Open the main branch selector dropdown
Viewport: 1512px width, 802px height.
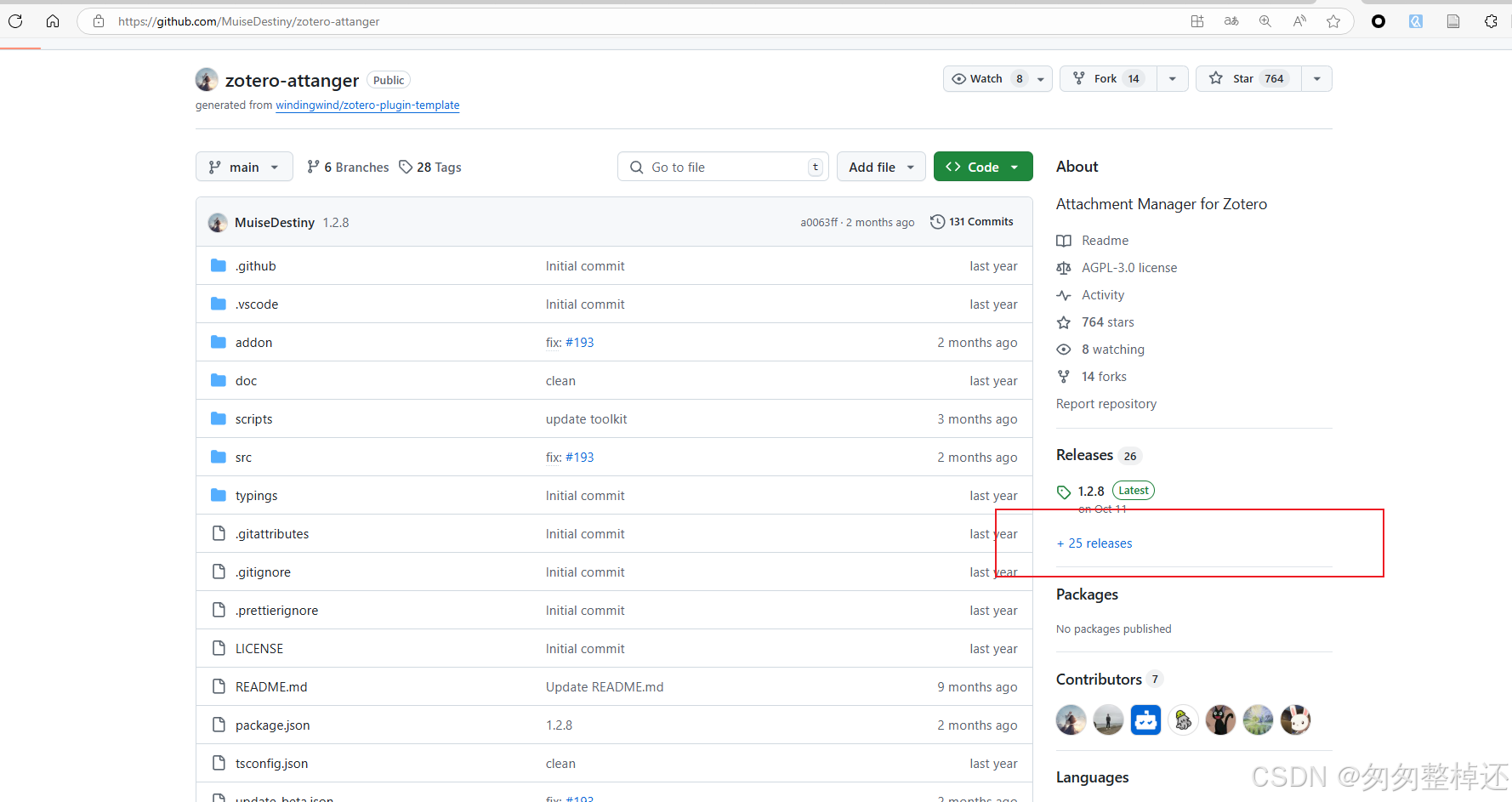tap(244, 167)
